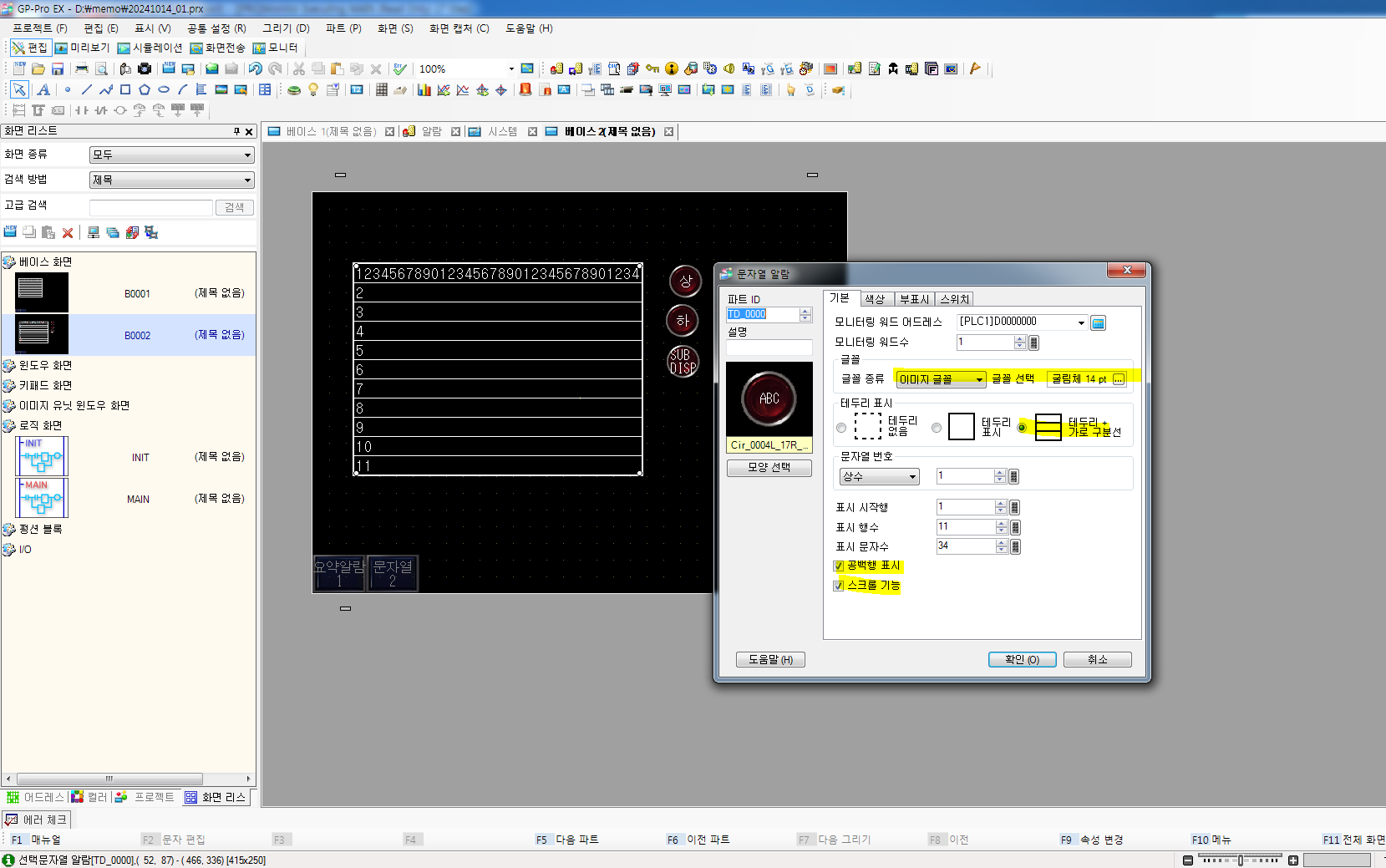This screenshot has height=868, width=1386.
Task: Click the 파트 ID input field
Action: coord(763,314)
